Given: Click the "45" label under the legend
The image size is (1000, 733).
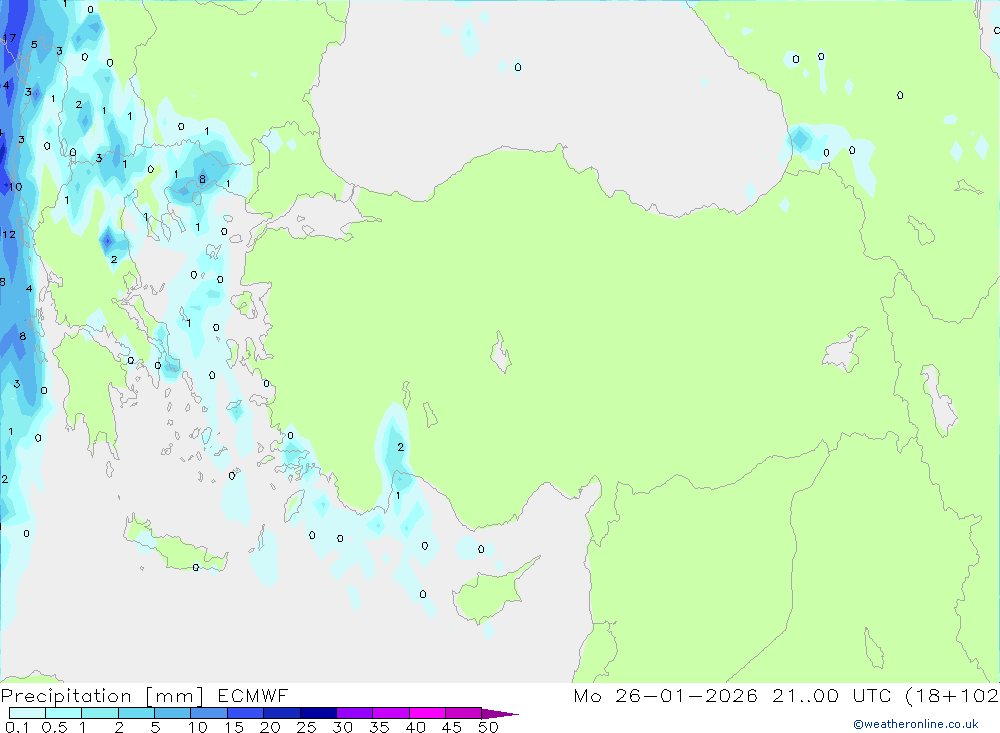Looking at the screenshot, I should 452,727.
